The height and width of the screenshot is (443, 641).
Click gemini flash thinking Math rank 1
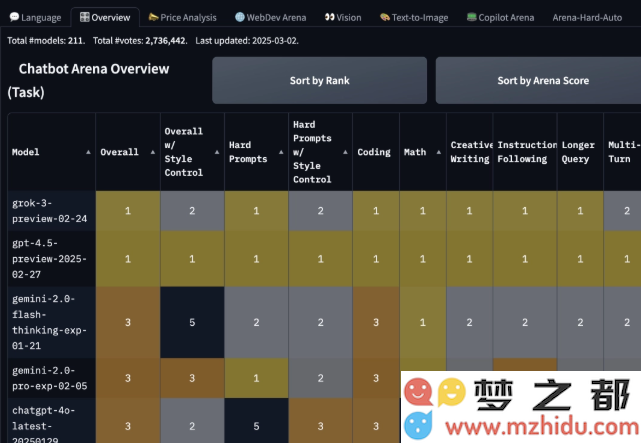(x=423, y=322)
